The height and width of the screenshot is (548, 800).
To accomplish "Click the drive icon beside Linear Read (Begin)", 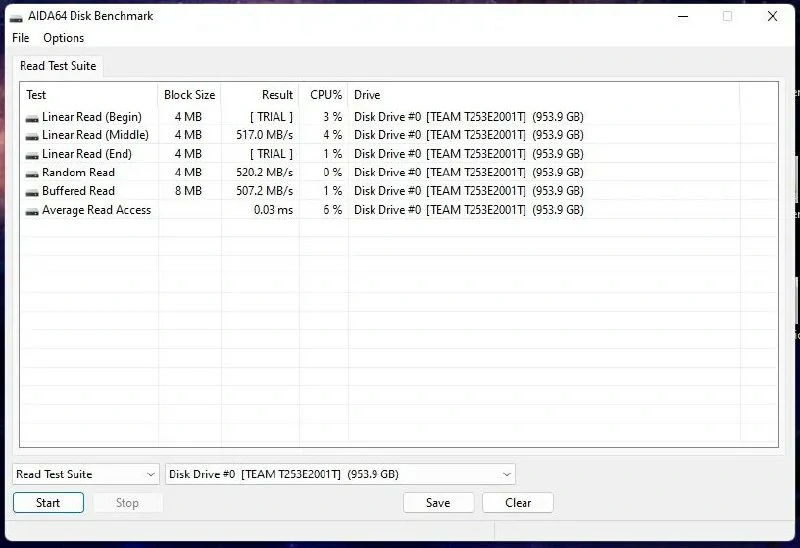I will click(x=32, y=118).
